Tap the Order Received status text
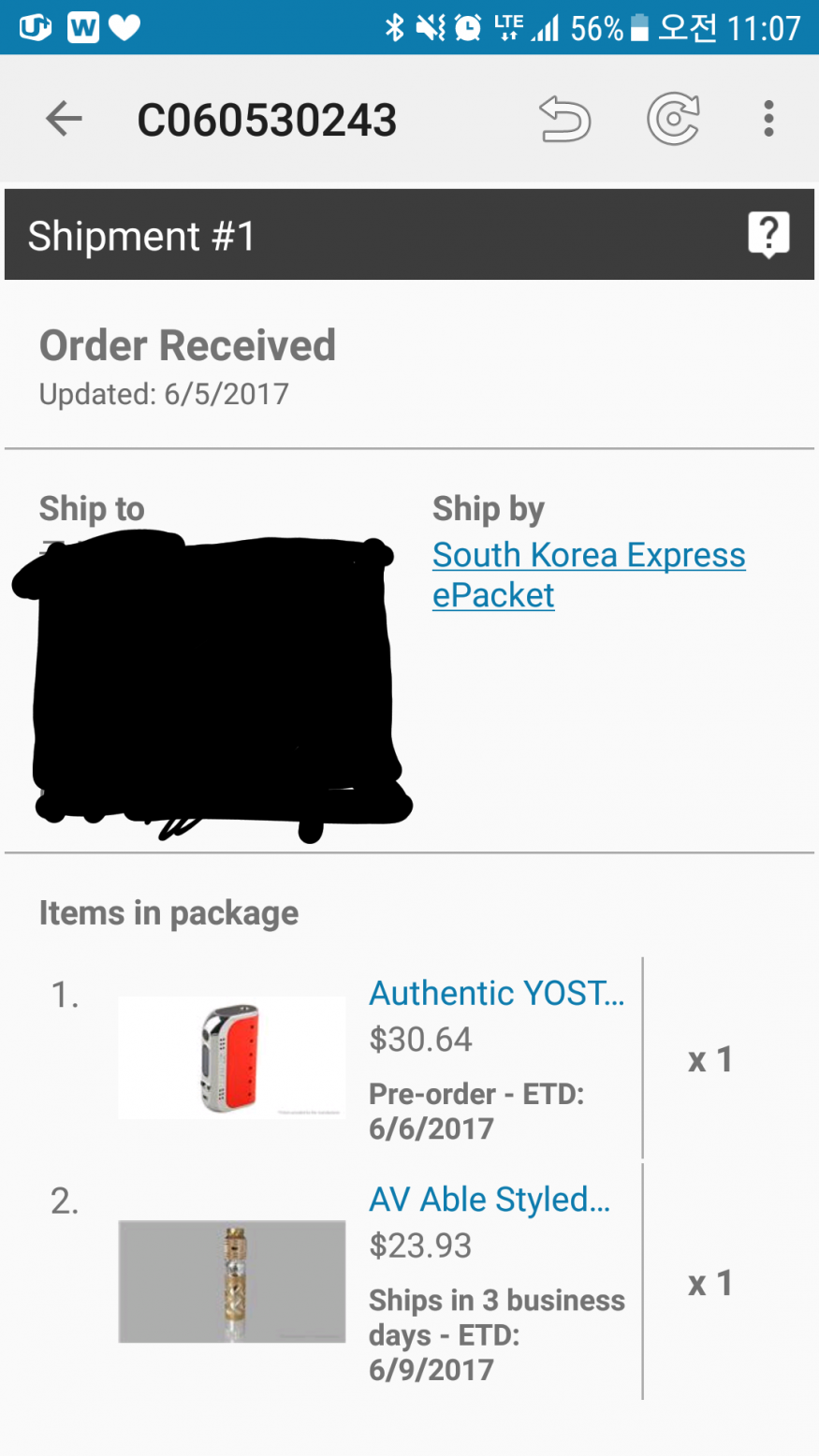This screenshot has width=819, height=1456. pyautogui.click(x=187, y=345)
